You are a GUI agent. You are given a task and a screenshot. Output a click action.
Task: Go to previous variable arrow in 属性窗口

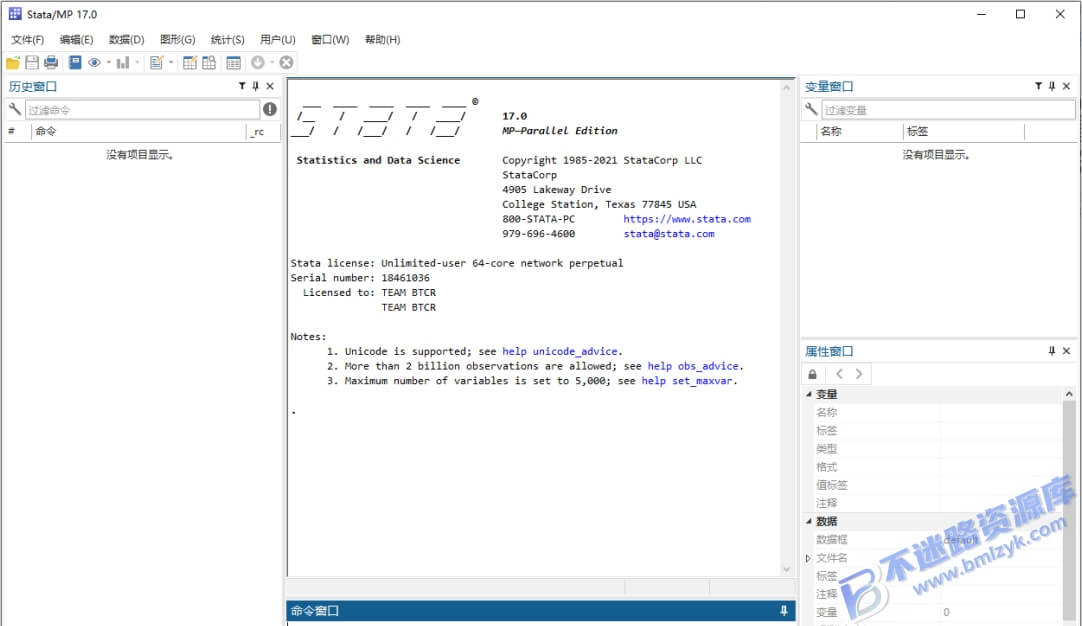[x=839, y=374]
